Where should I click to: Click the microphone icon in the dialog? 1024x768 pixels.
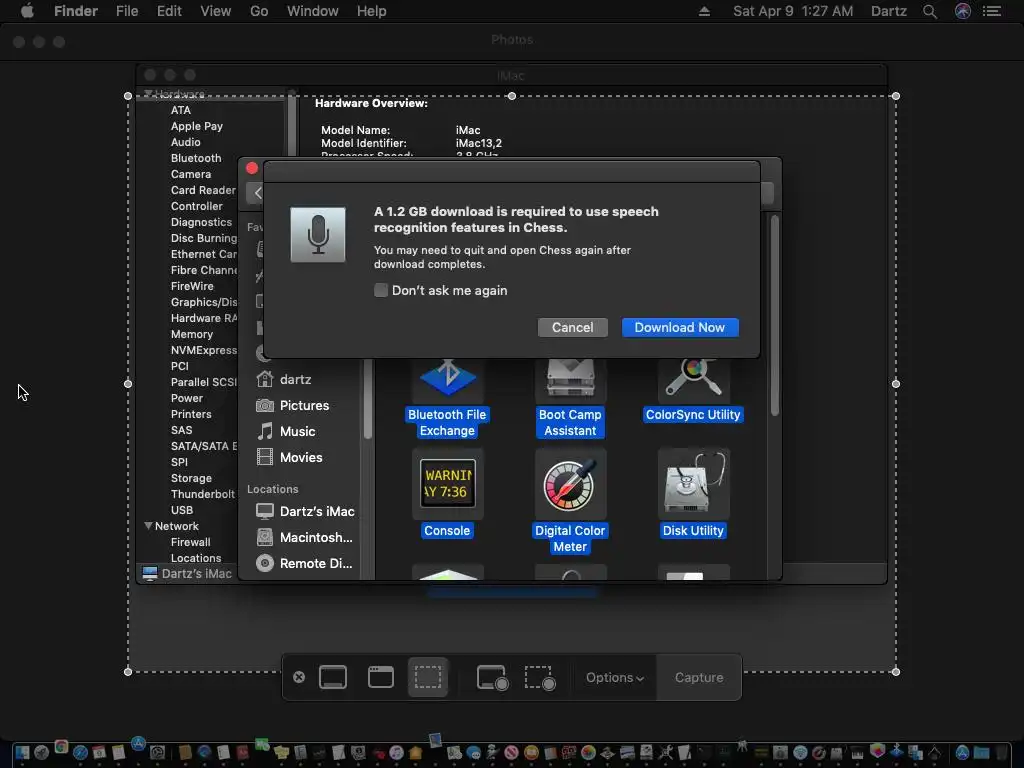[318, 235]
